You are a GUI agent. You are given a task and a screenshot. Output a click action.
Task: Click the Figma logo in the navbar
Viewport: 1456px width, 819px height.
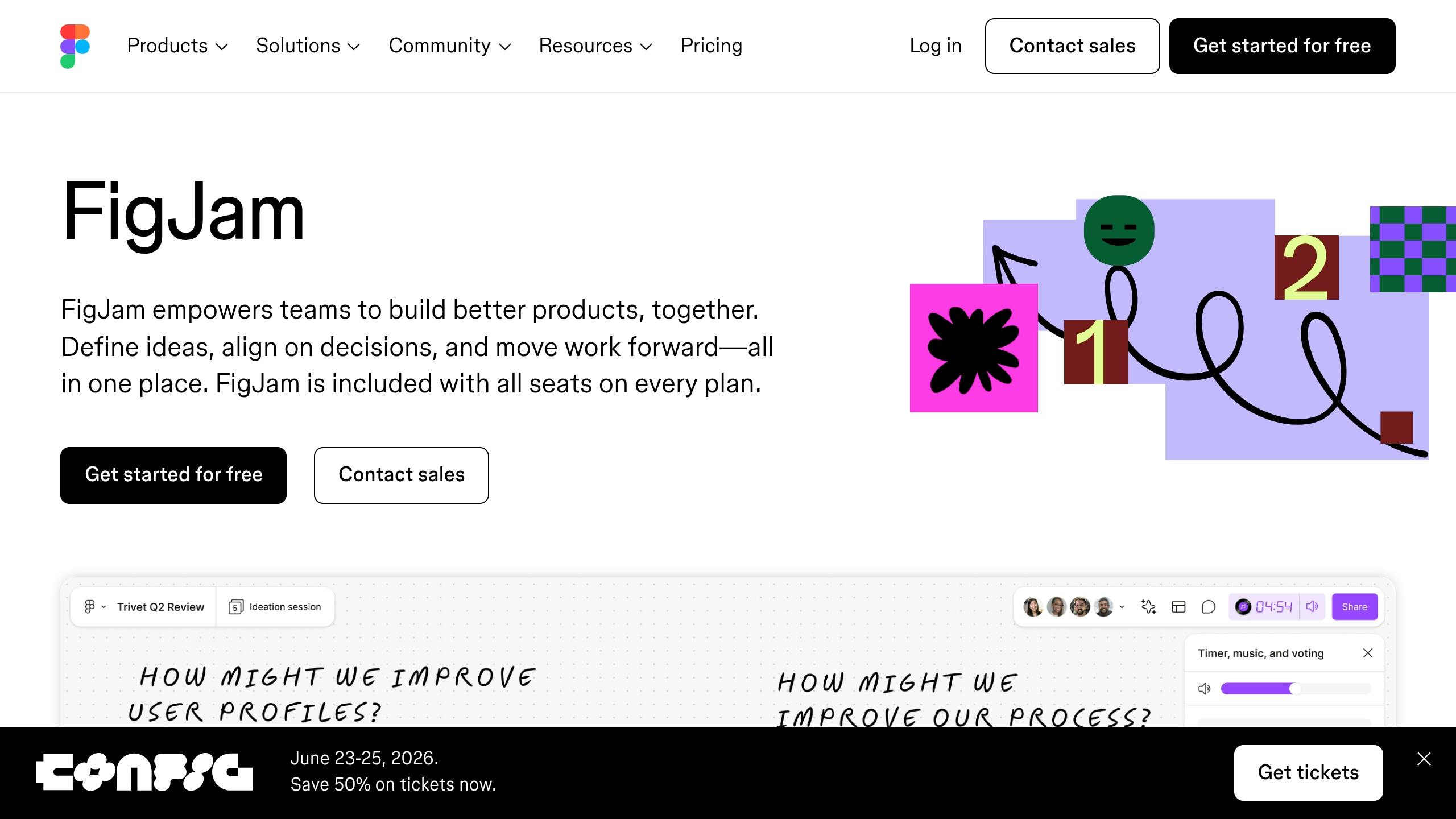point(75,46)
